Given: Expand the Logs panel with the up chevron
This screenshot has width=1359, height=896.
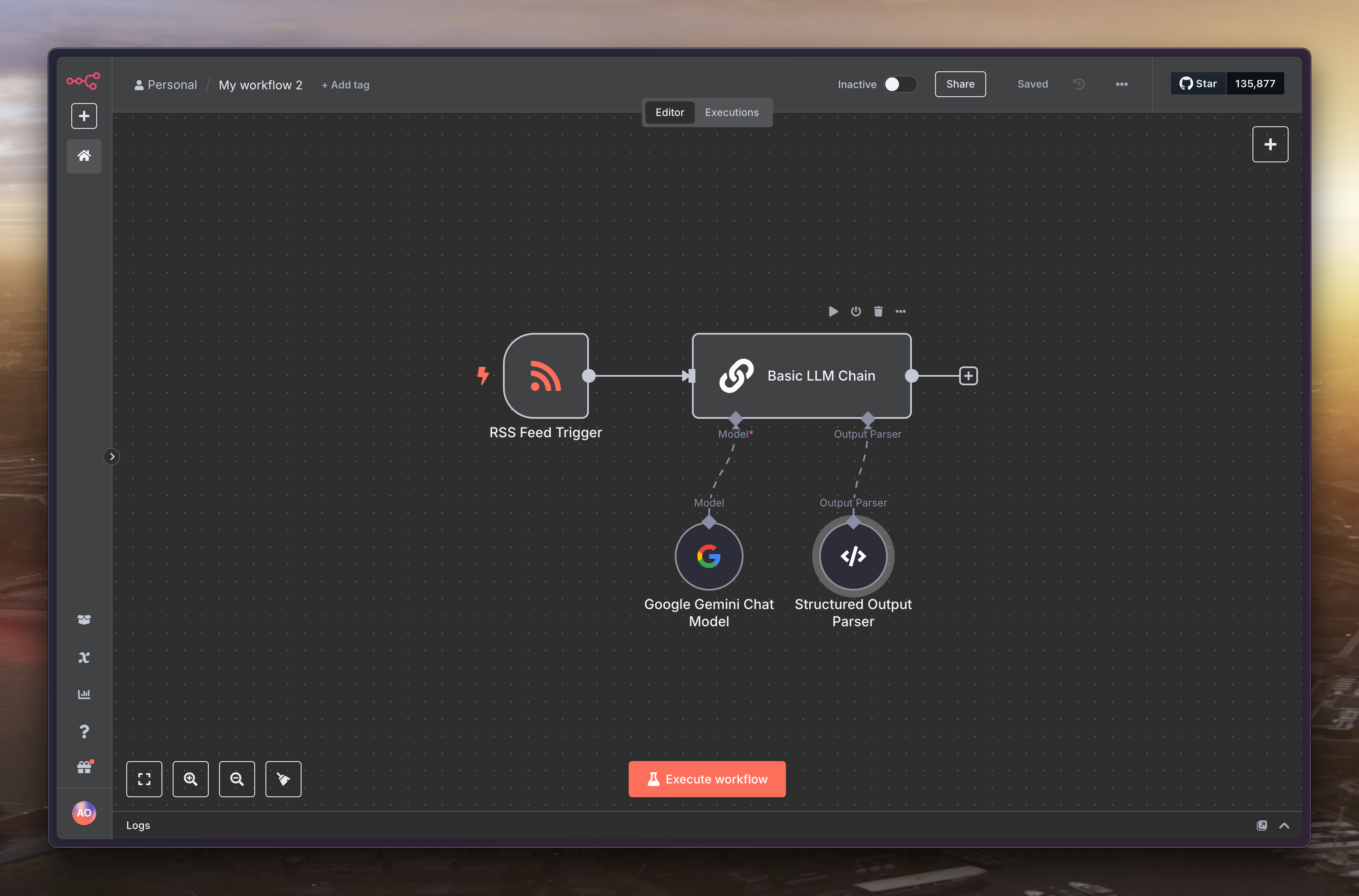Looking at the screenshot, I should pyautogui.click(x=1284, y=825).
